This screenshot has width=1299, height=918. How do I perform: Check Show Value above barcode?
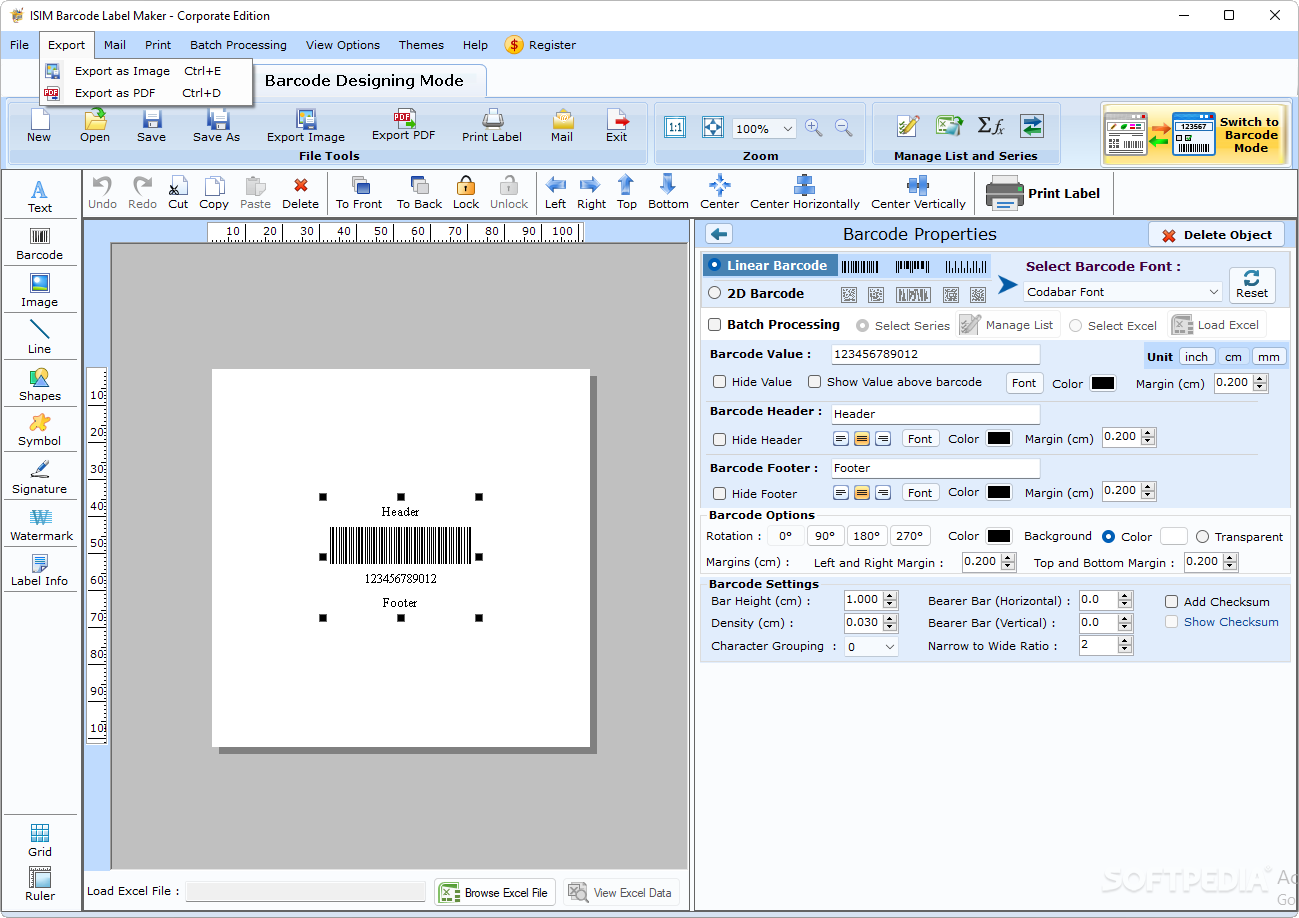pyautogui.click(x=814, y=382)
